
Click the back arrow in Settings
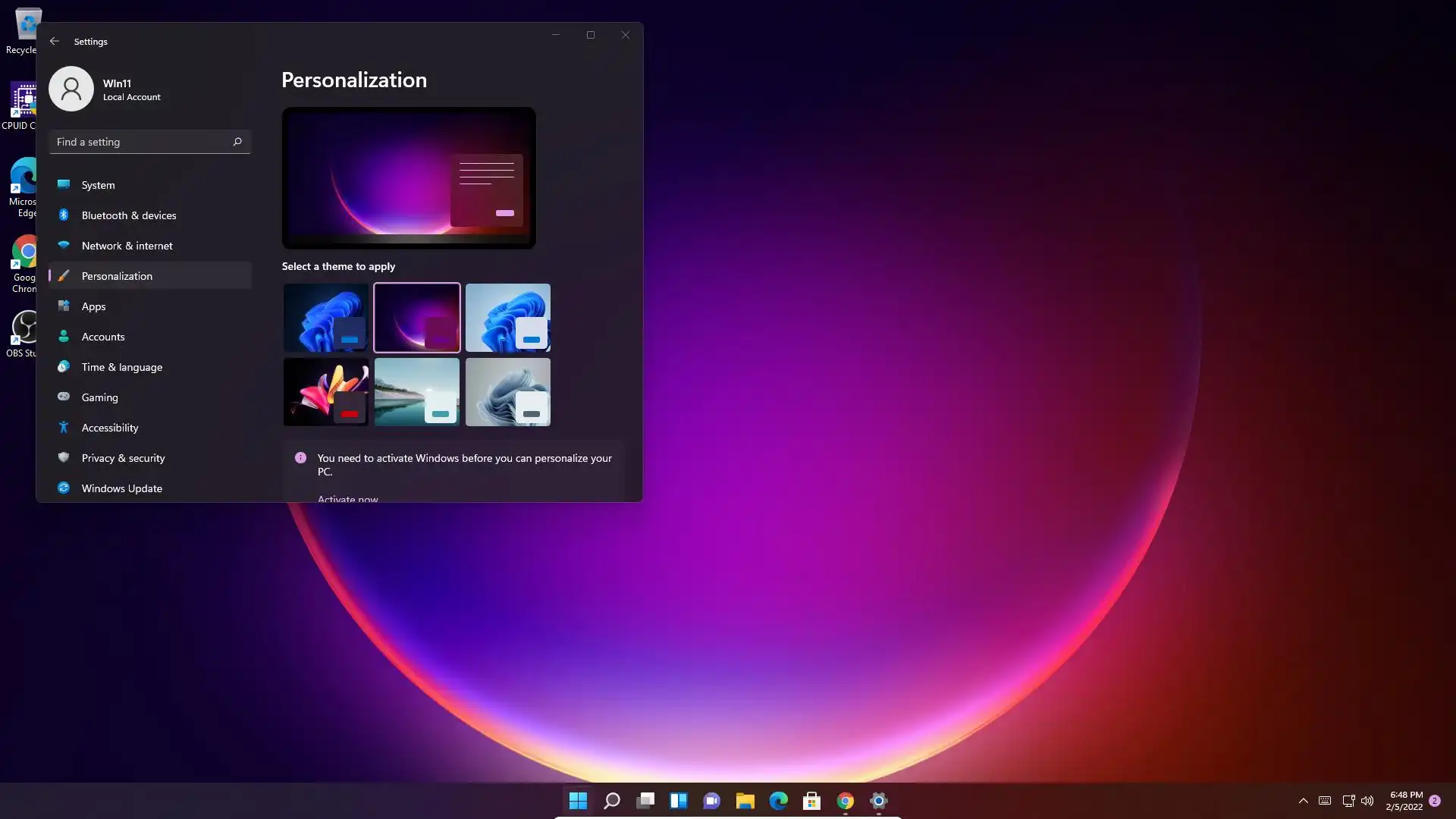(x=55, y=41)
